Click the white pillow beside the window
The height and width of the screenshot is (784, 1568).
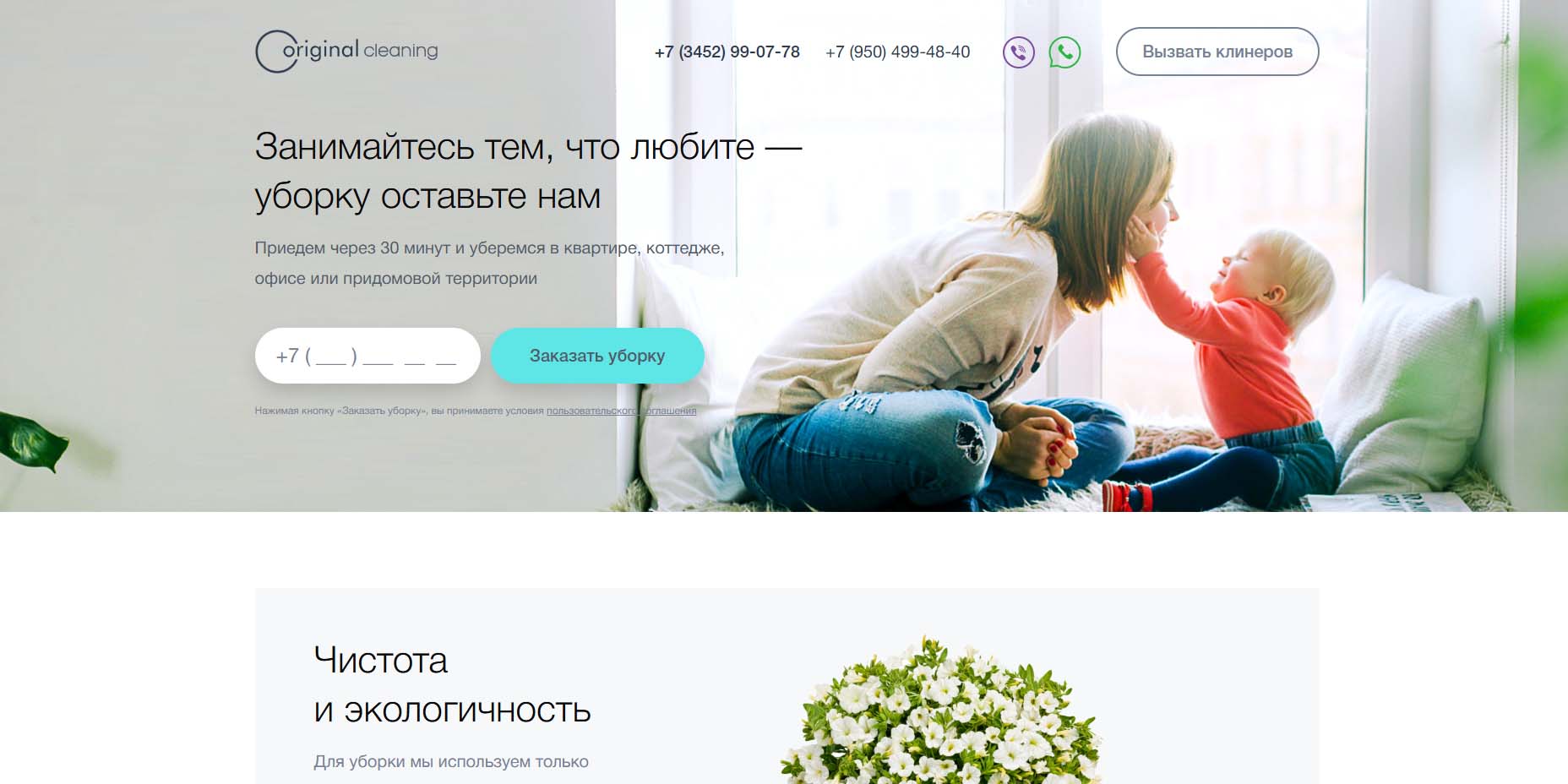[1411, 389]
